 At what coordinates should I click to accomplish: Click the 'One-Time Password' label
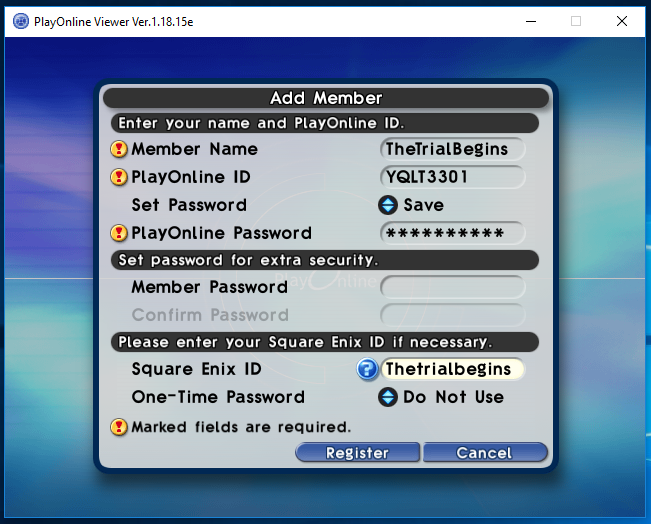pyautogui.click(x=218, y=397)
